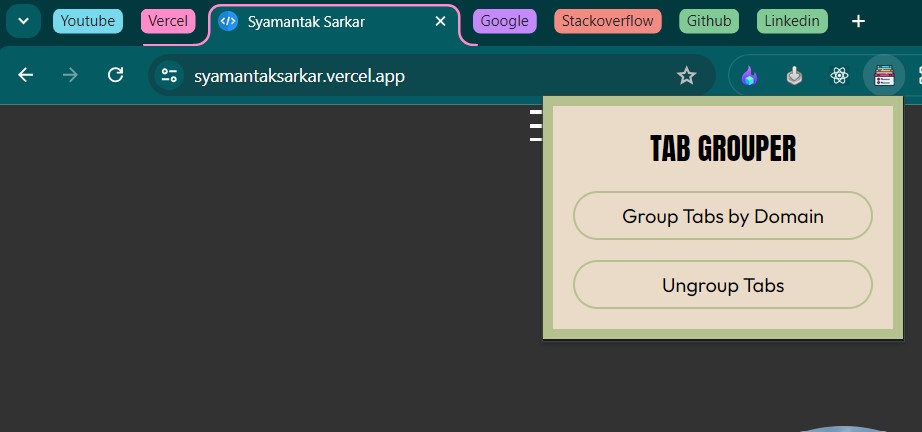
Task: Expand the Google tab group
Action: [x=505, y=21]
